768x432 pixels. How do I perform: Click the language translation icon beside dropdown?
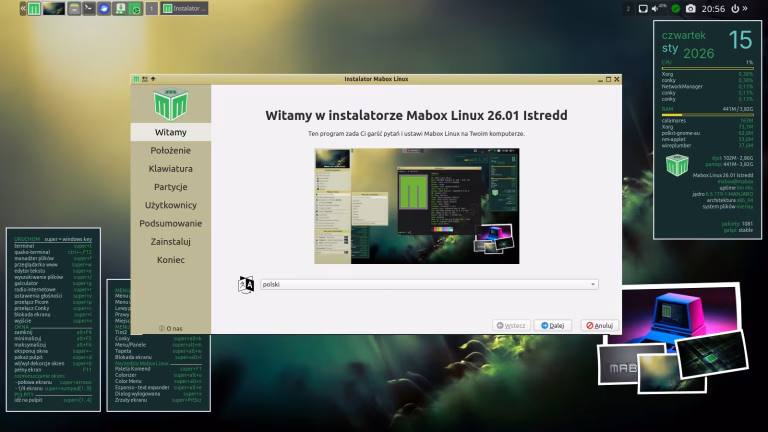pos(245,284)
